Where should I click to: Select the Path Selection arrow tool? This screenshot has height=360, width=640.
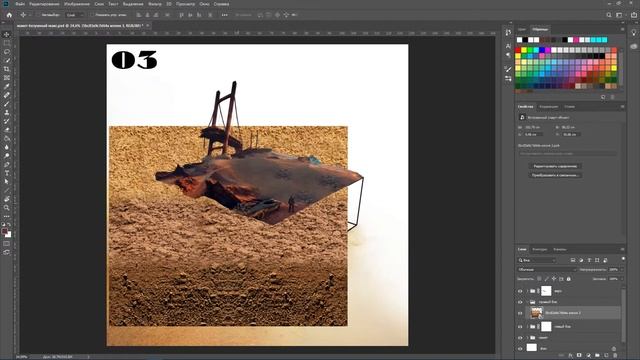[x=7, y=182]
